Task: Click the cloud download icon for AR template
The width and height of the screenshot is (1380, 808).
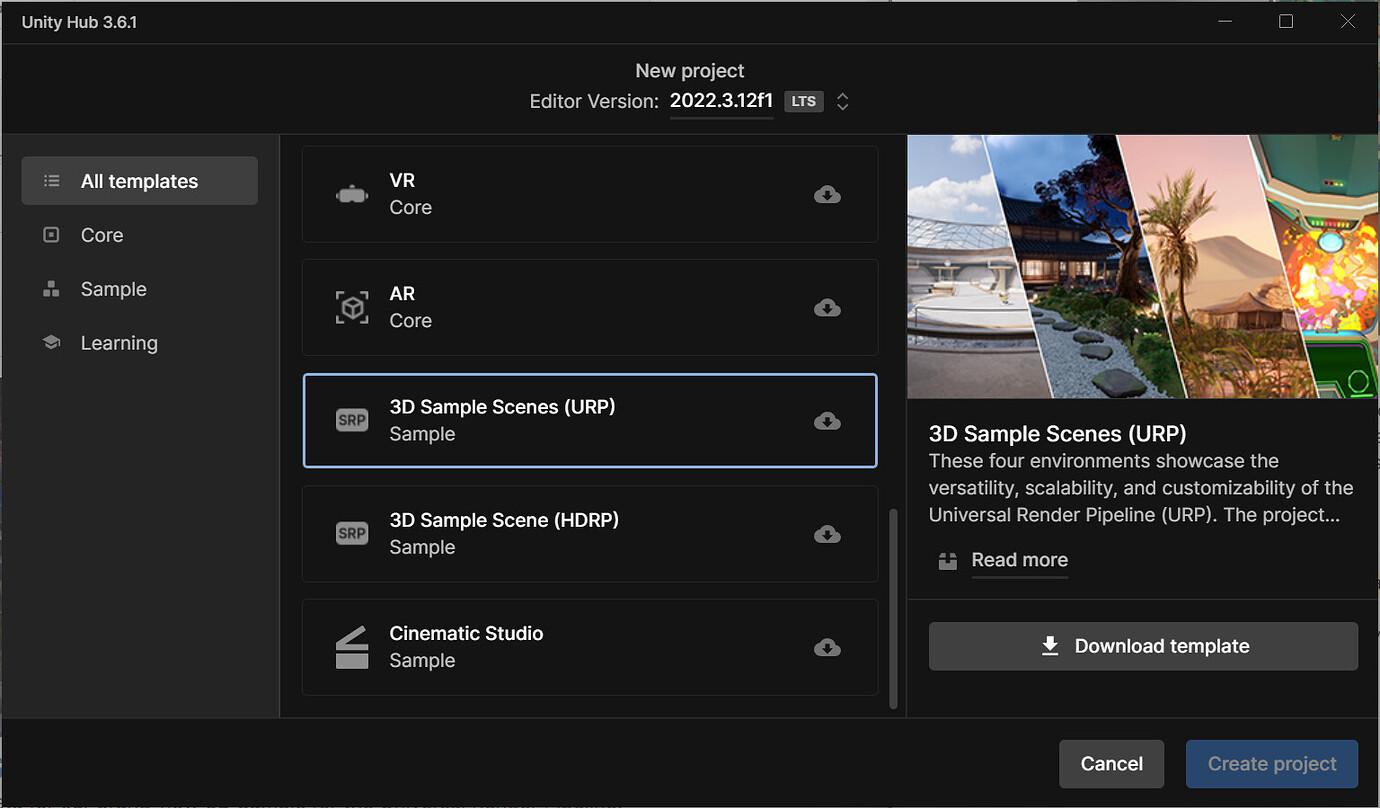Action: tap(827, 307)
